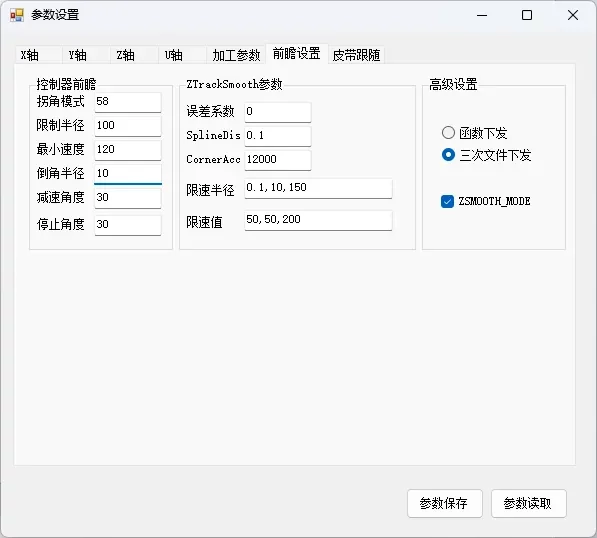
Task: Click the application icon in title bar
Action: tap(17, 15)
